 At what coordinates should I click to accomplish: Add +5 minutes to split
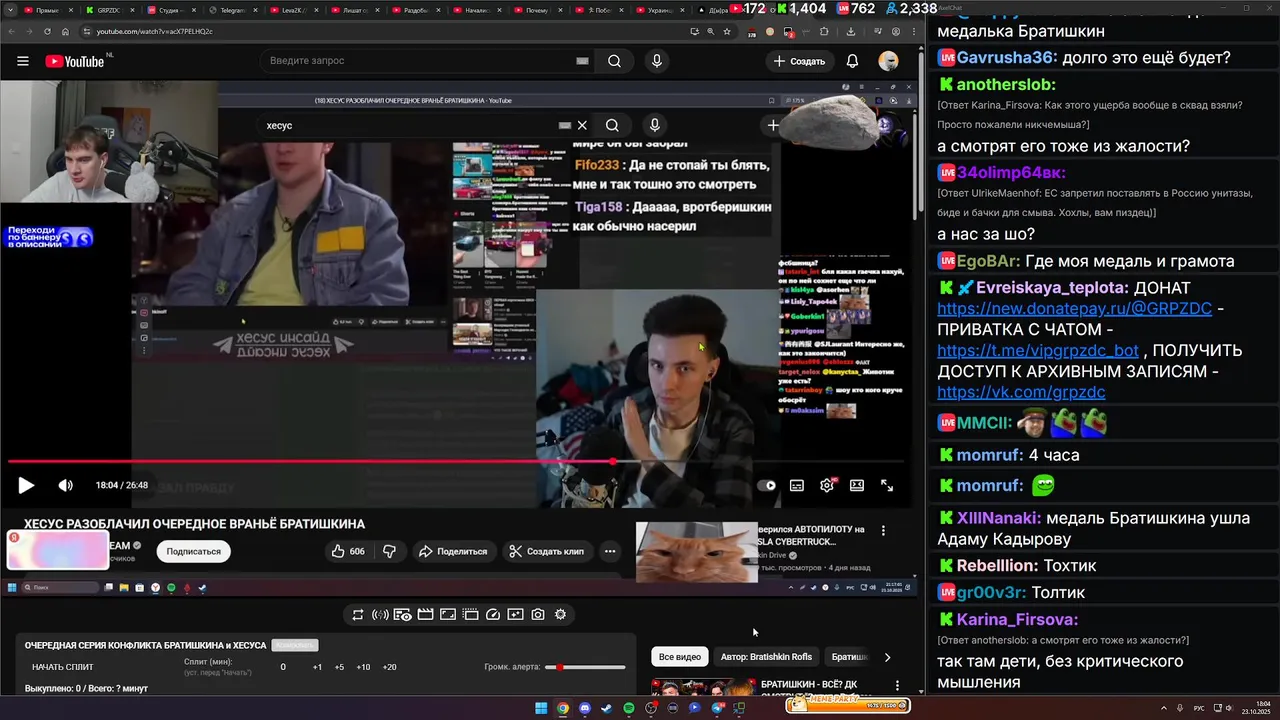click(x=339, y=667)
